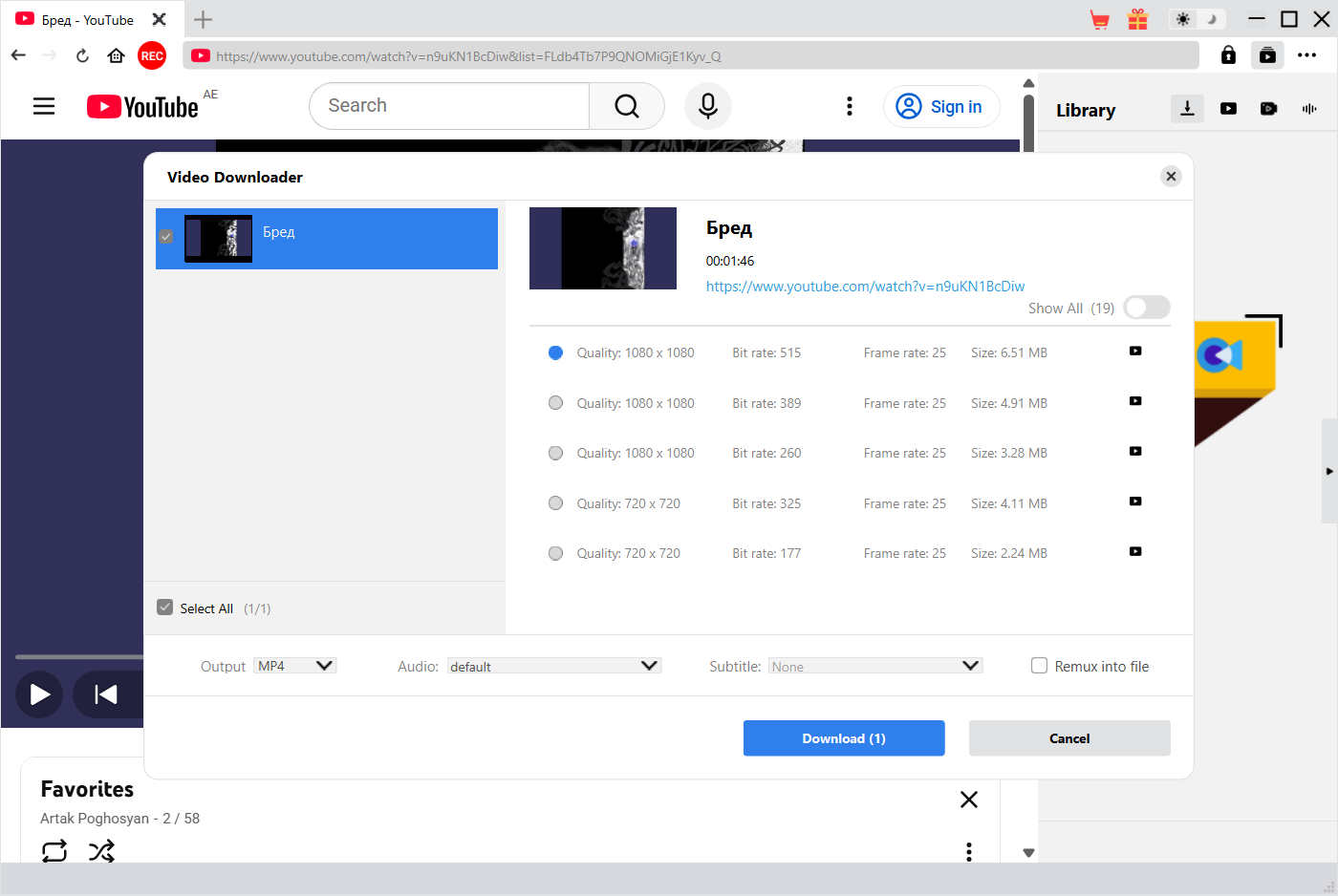Click video icon on the 4.91 MB row
1338x896 pixels.
pyautogui.click(x=1135, y=401)
